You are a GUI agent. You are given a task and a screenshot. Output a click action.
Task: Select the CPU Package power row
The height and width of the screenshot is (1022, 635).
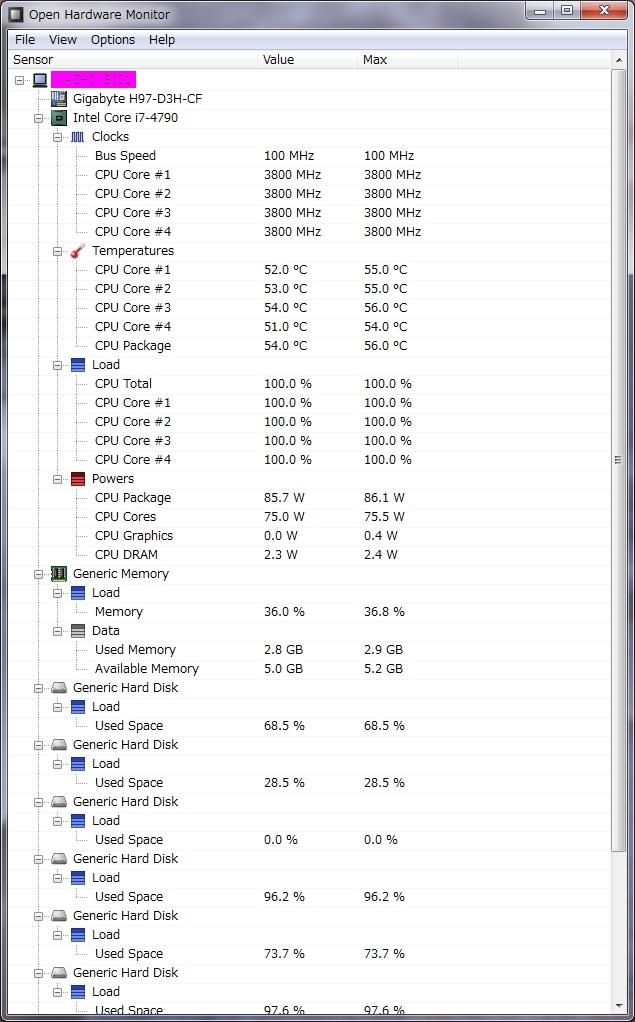309,498
